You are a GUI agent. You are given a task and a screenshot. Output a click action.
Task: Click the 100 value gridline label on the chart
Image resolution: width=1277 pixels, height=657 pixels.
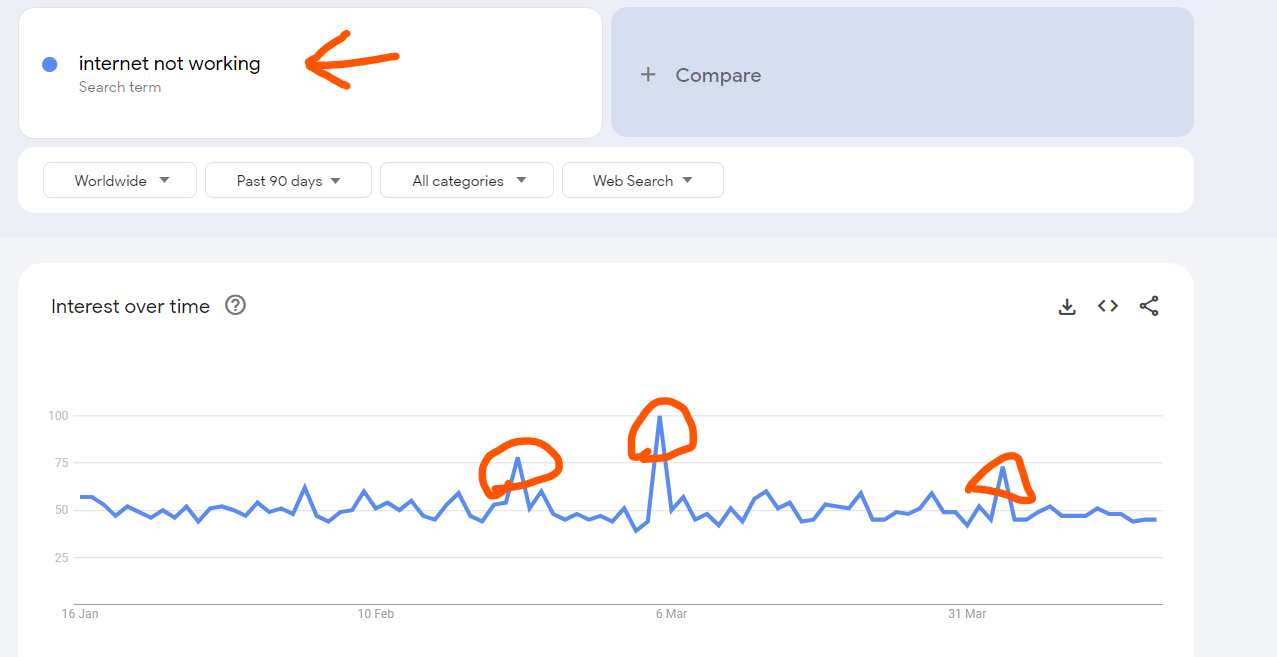coord(57,415)
